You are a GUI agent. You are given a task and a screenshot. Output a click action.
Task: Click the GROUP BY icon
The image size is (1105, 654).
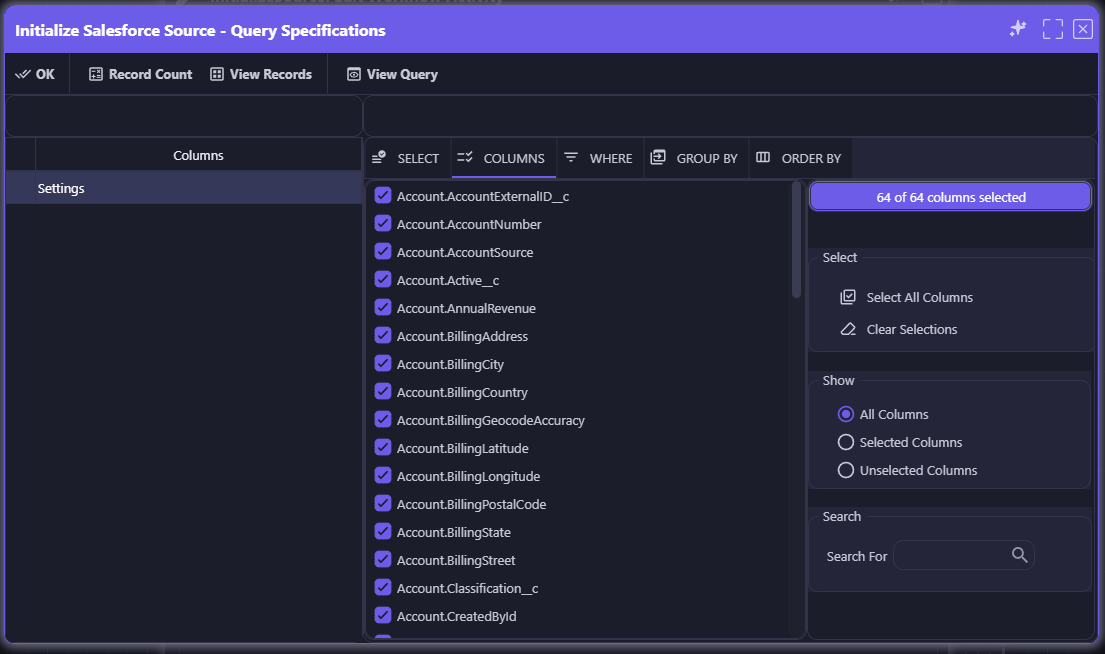coord(658,156)
